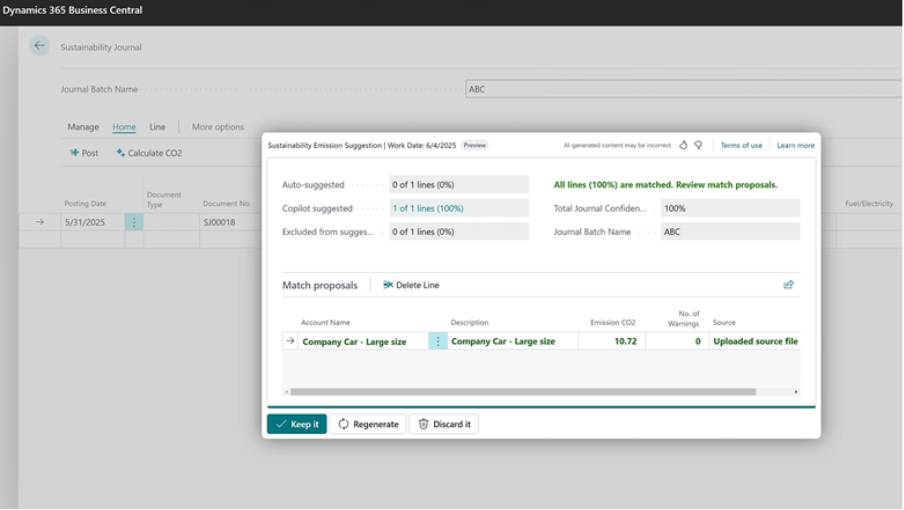Click Description column header
The width and height of the screenshot is (904, 510).
pyautogui.click(x=469, y=322)
